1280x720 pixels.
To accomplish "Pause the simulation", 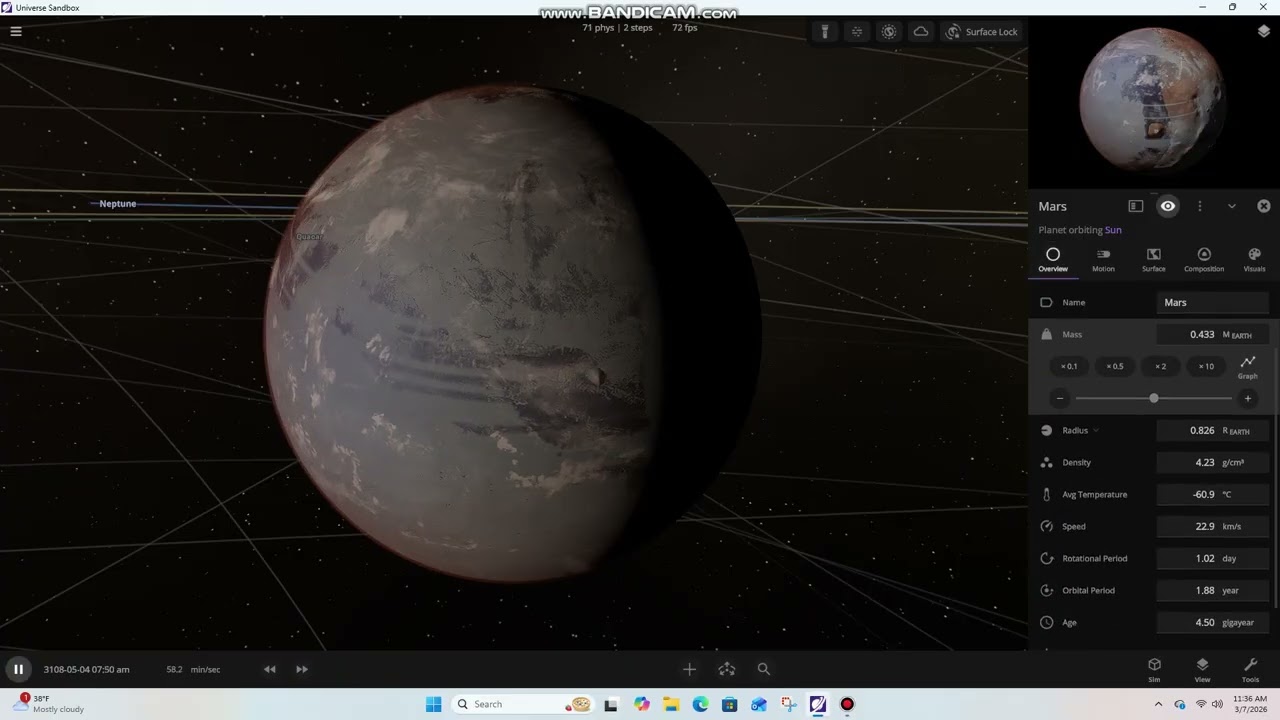I will 18,669.
